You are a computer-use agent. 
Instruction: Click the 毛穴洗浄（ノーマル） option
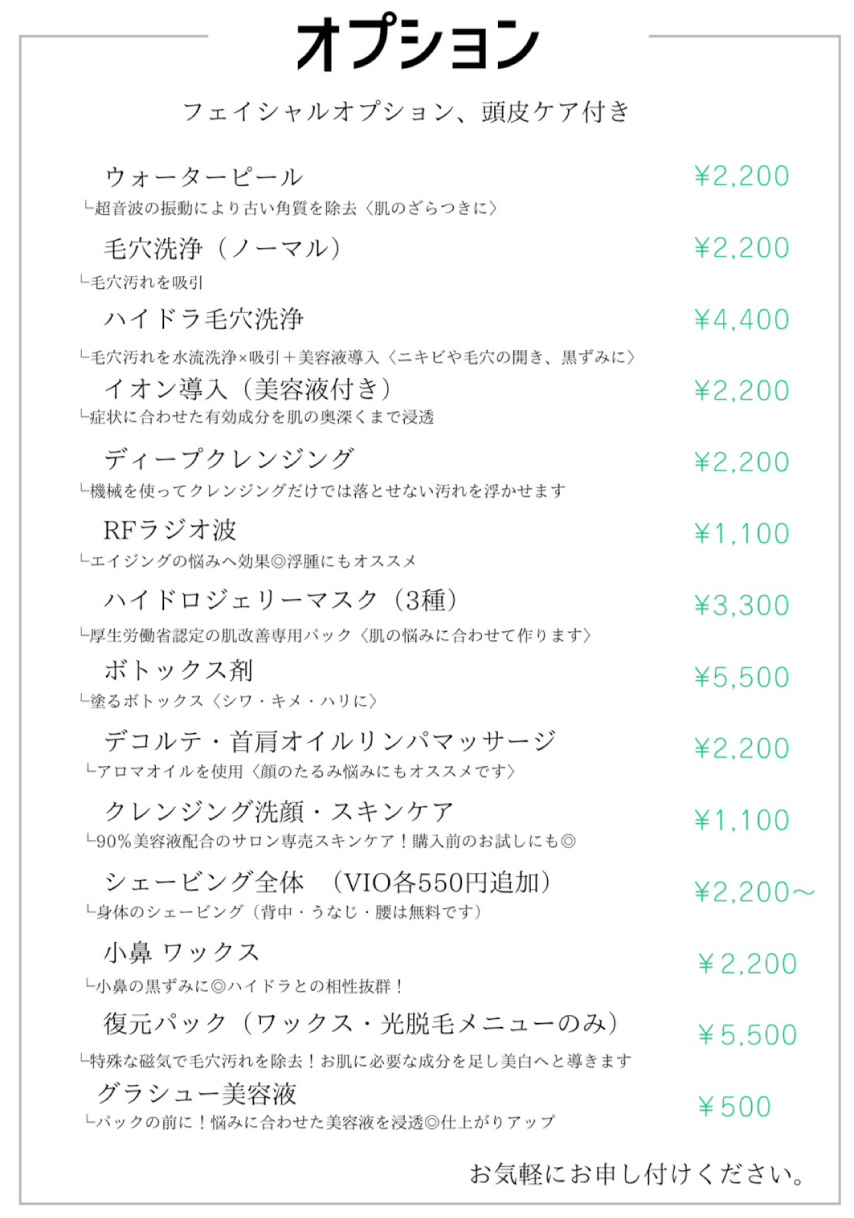pos(223,248)
